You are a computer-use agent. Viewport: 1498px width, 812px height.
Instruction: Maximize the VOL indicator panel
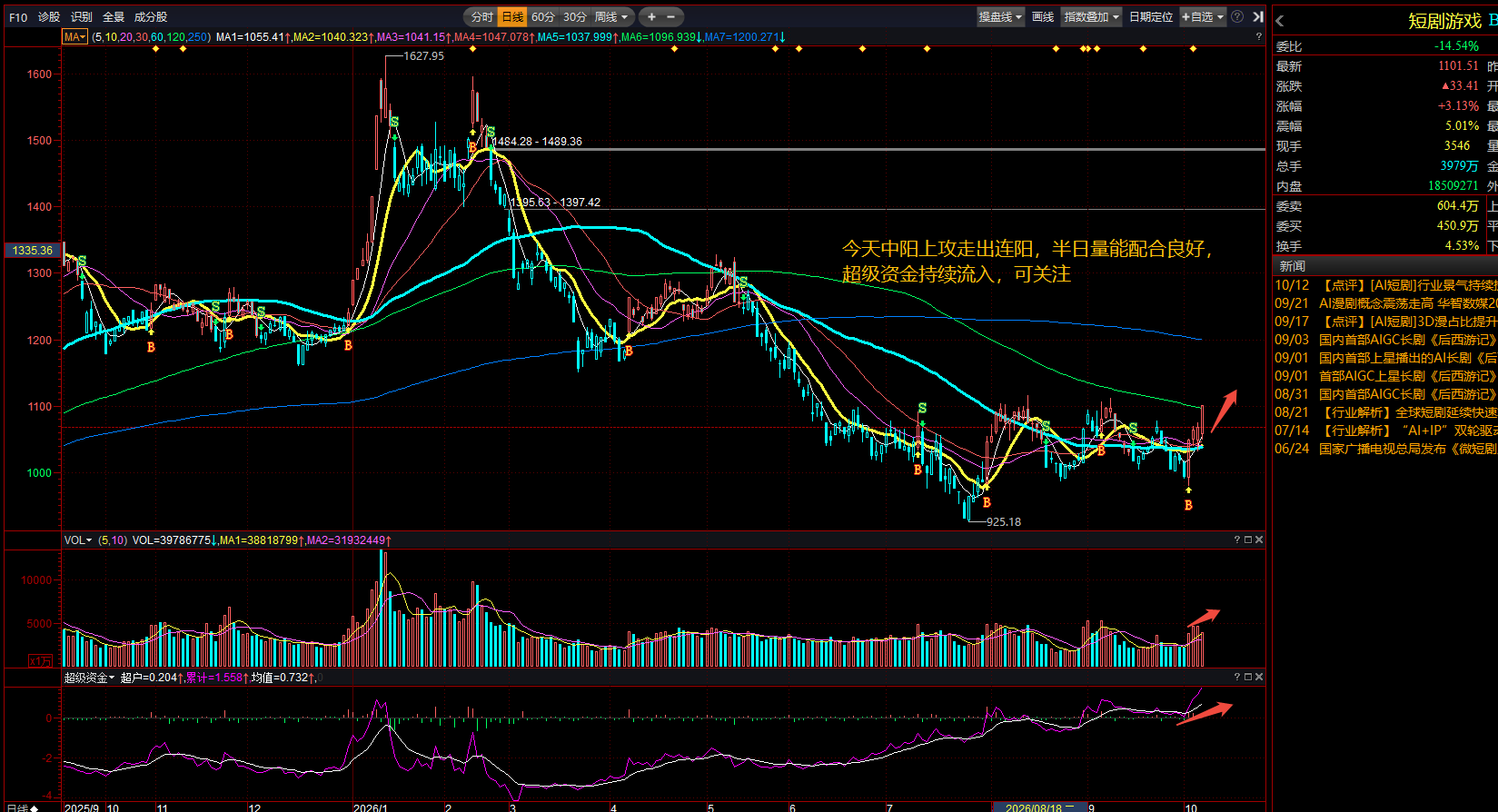[x=1248, y=540]
